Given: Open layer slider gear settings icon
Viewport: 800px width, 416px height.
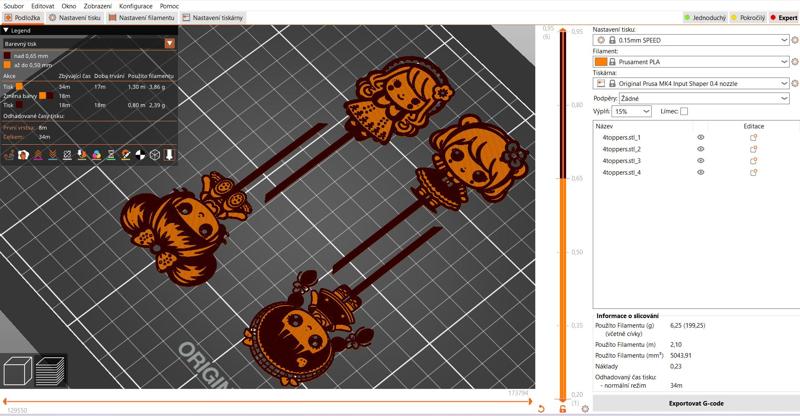Looking at the screenshot, I should (x=585, y=408).
